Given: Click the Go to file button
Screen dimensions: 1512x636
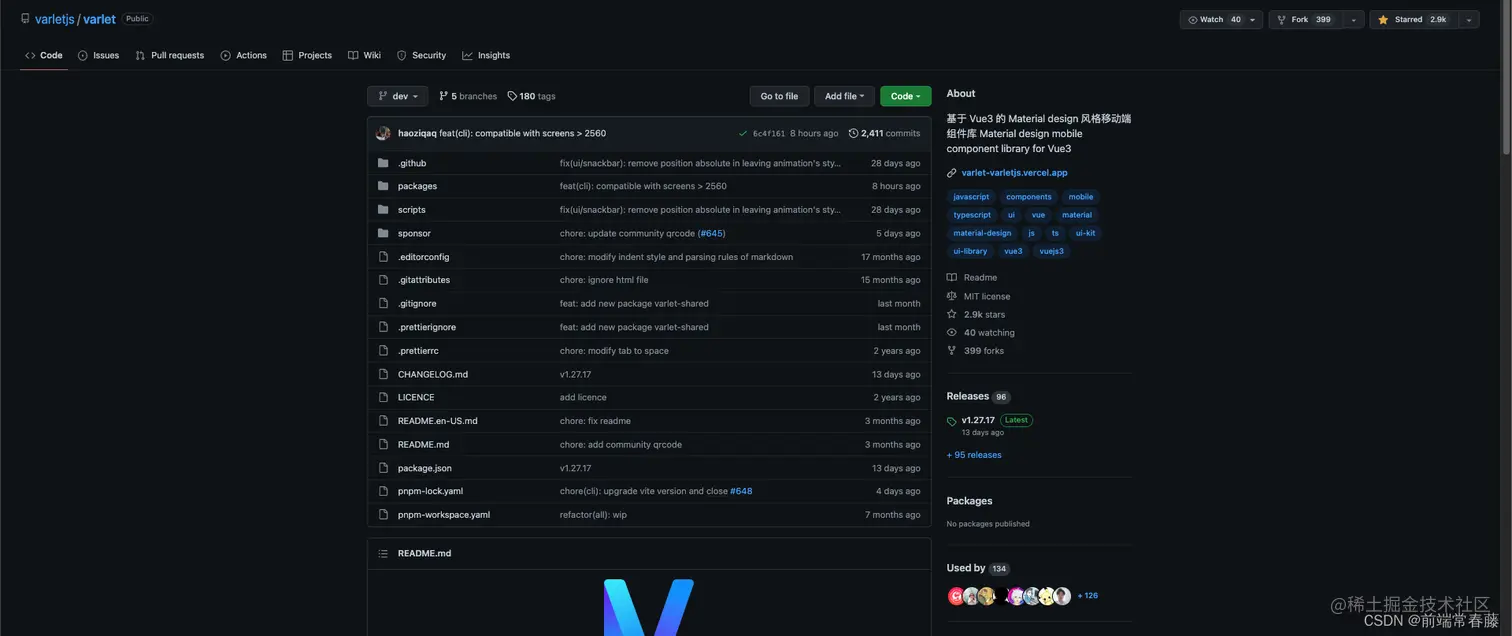Looking at the screenshot, I should [x=779, y=96].
